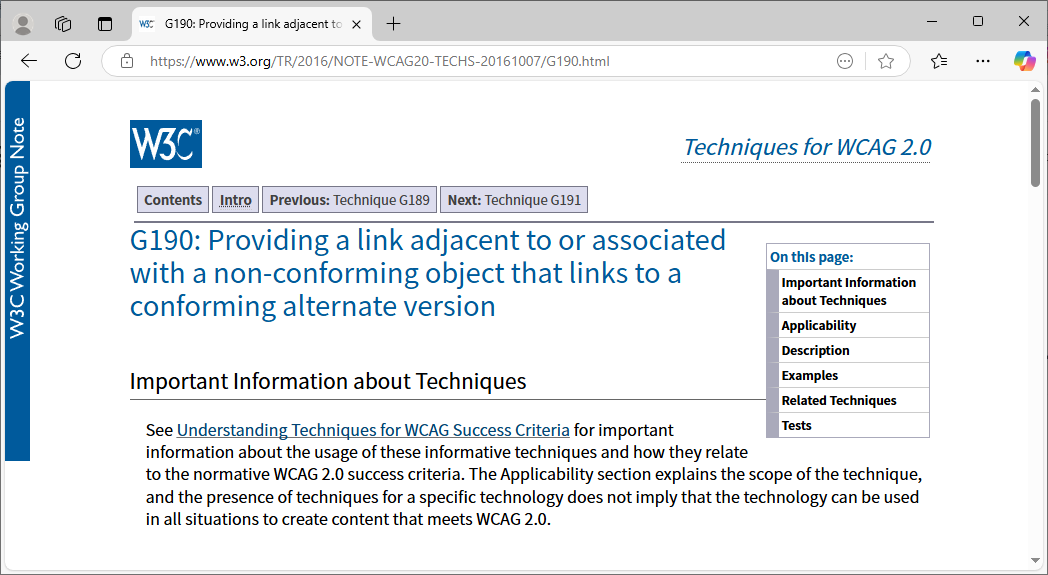Image resolution: width=1048 pixels, height=575 pixels.
Task: Refresh the current page
Action: (x=73, y=61)
